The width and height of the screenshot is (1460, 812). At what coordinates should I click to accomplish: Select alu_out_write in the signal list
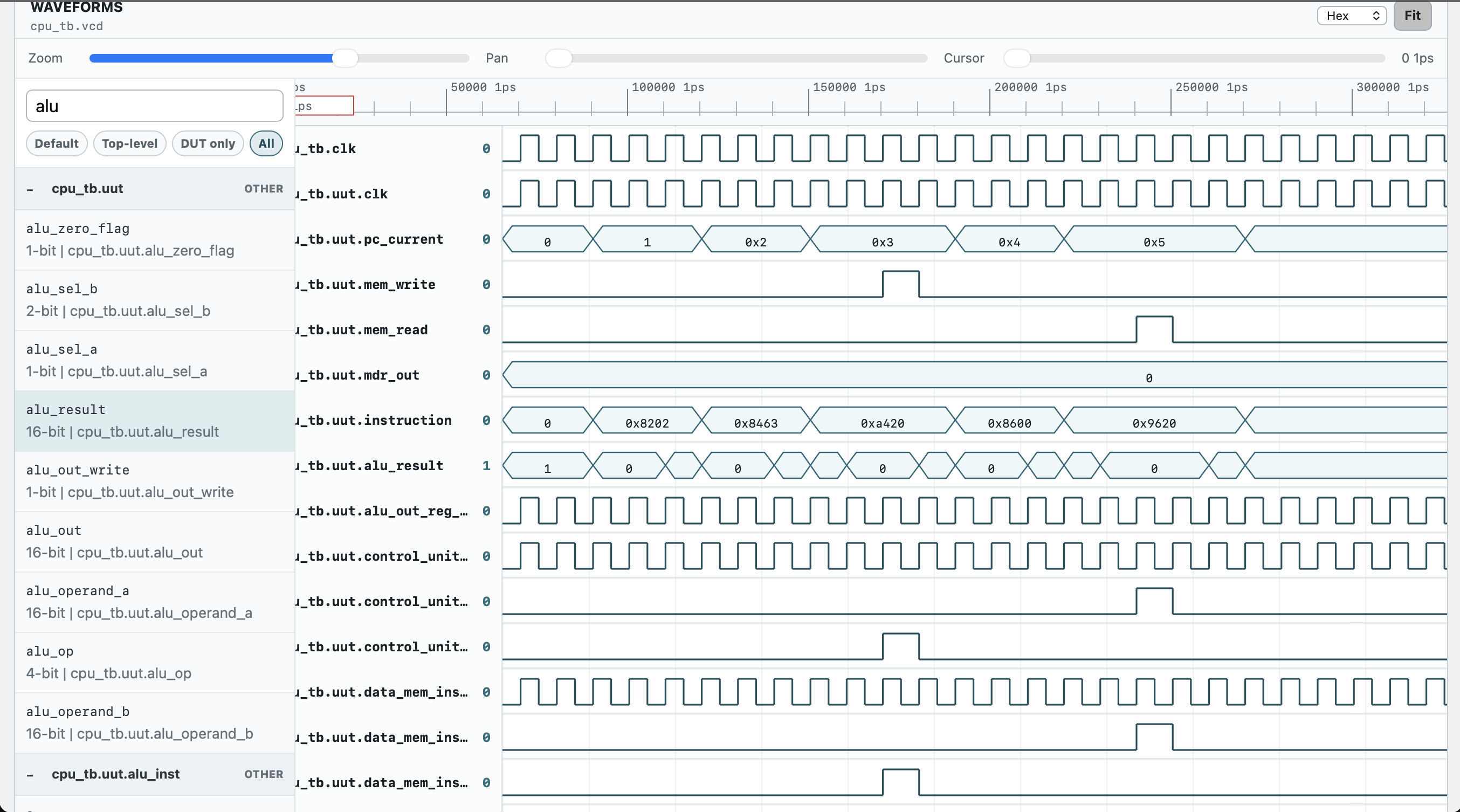(x=155, y=481)
